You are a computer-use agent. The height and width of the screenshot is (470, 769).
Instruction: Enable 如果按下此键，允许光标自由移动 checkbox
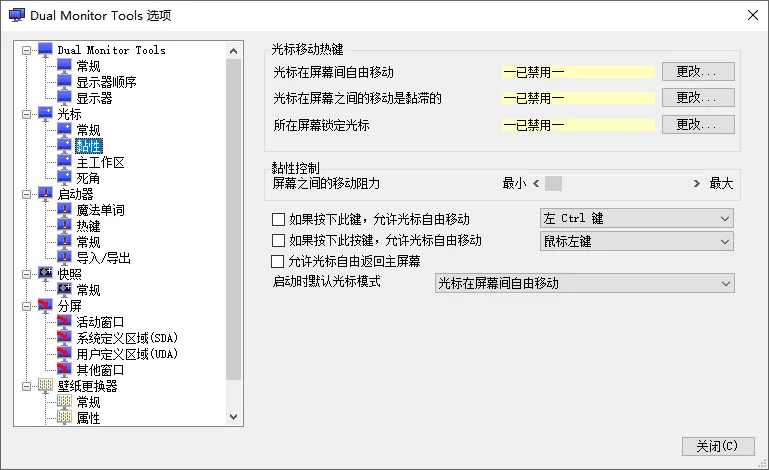tap(278, 219)
